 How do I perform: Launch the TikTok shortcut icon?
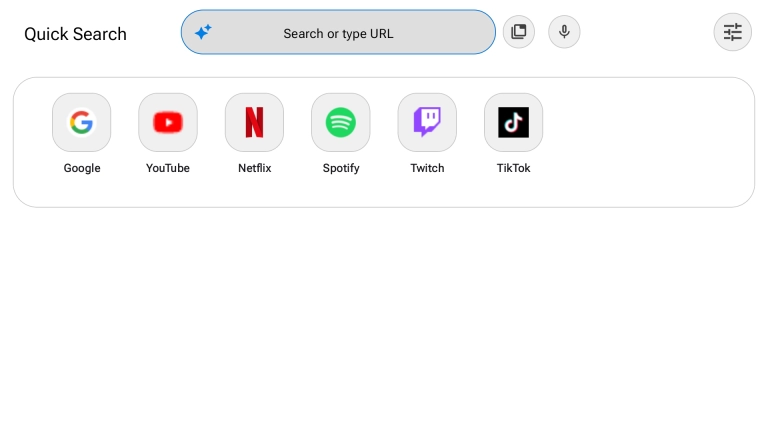[513, 122]
